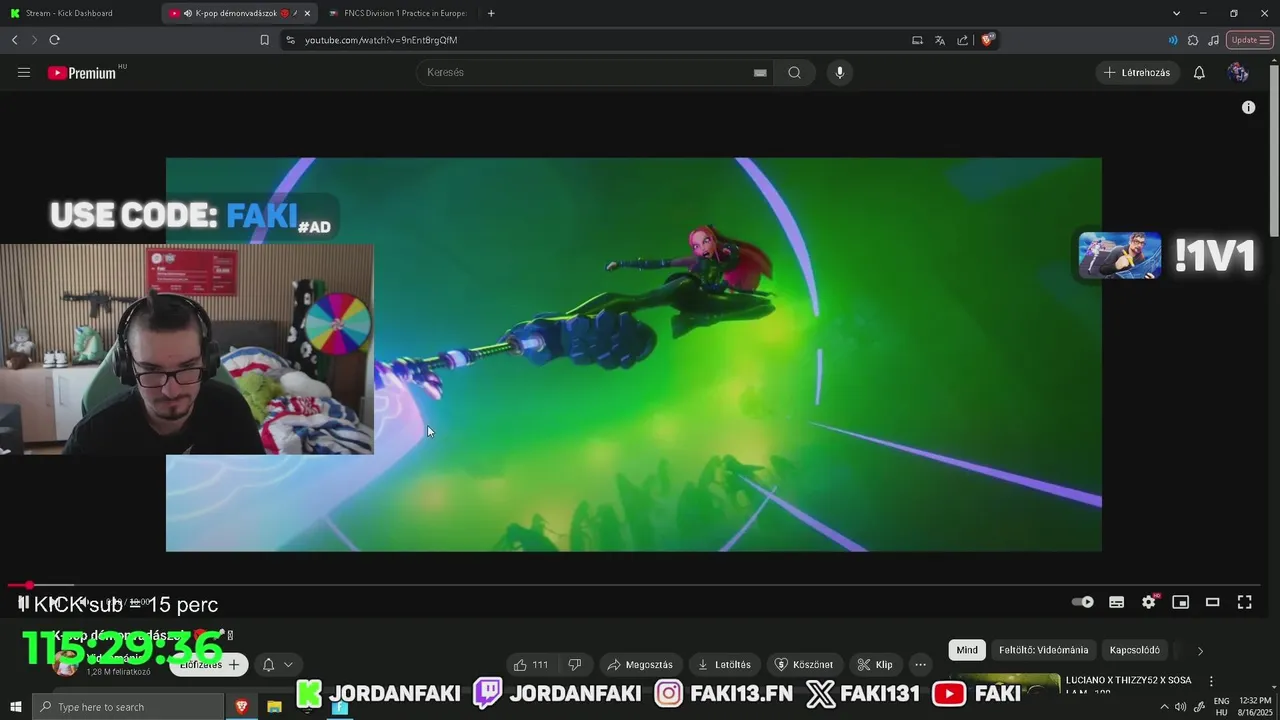Screen dimensions: 1280x720
Task: Open the volume speaker tray icon
Action: [1180, 707]
